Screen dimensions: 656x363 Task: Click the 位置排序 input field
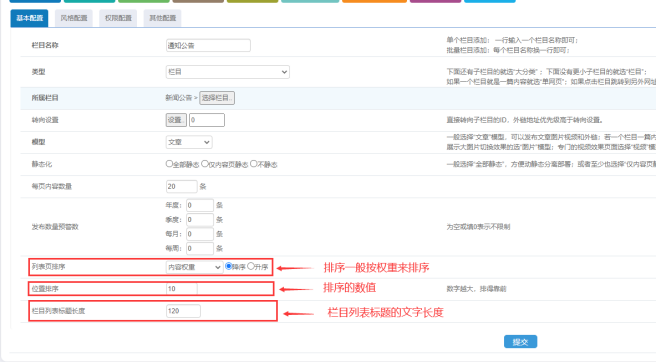[182, 289]
